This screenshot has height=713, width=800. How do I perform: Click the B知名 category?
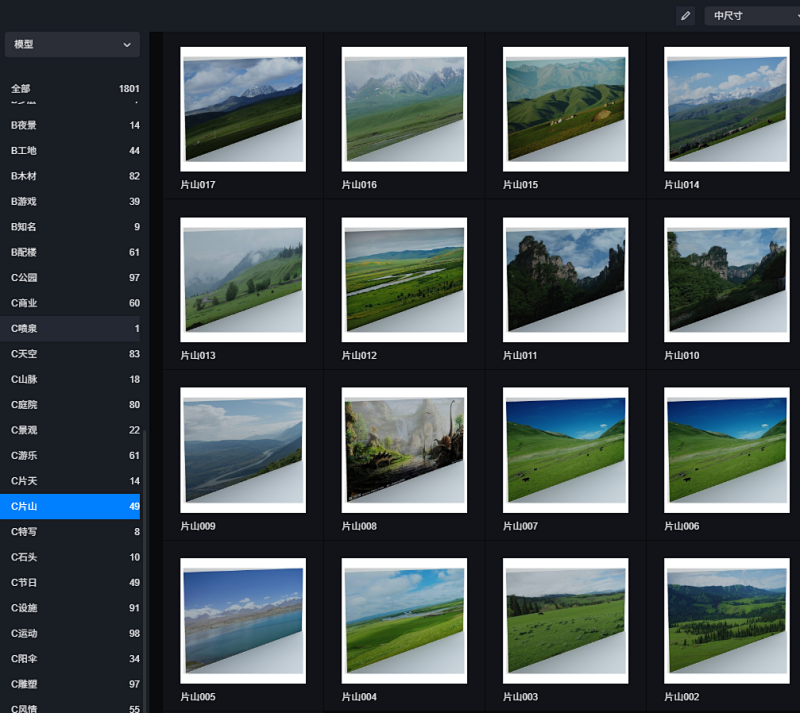click(x=70, y=227)
